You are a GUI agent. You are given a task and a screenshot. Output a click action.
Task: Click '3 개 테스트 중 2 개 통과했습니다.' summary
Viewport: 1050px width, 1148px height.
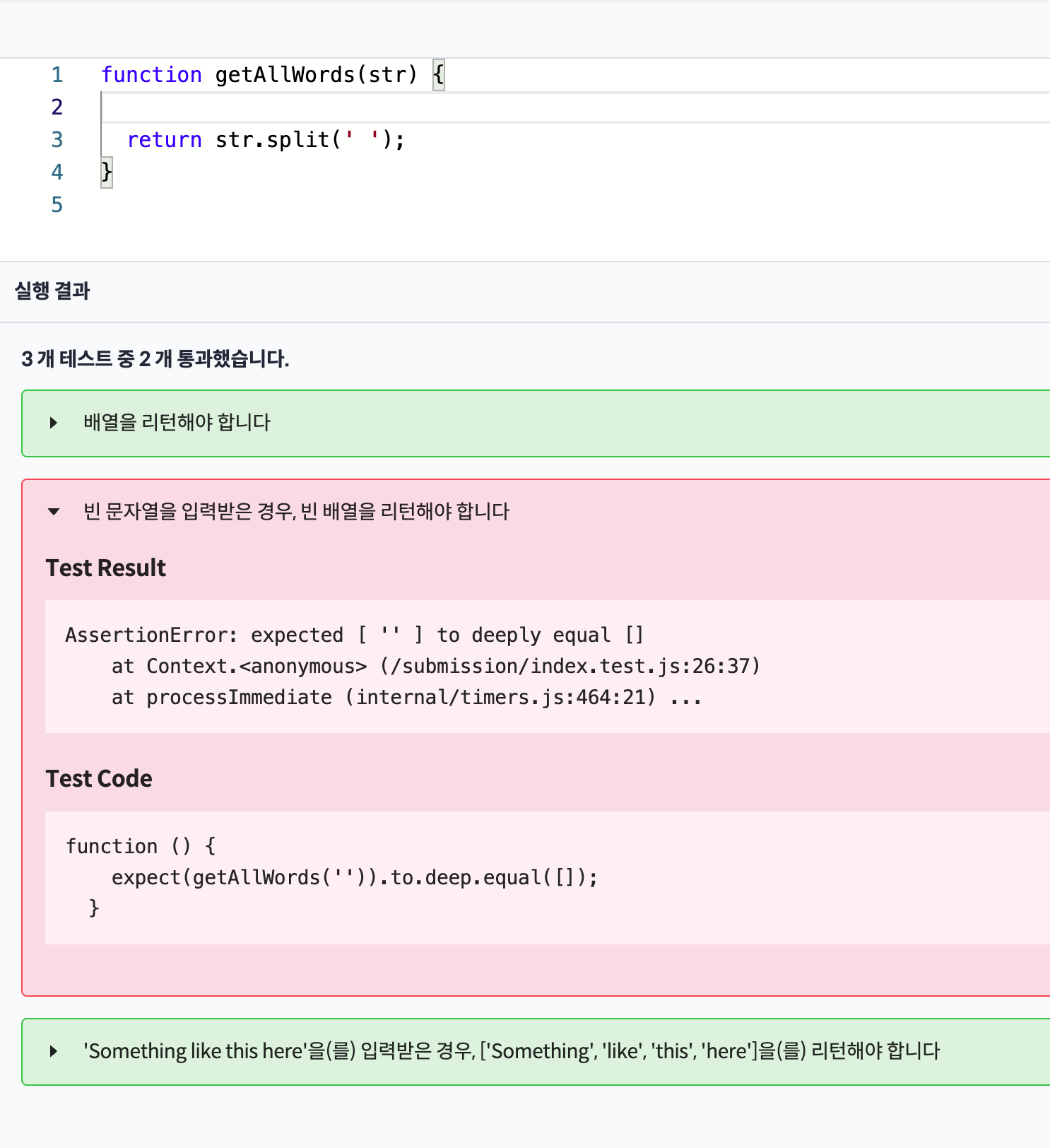(155, 359)
